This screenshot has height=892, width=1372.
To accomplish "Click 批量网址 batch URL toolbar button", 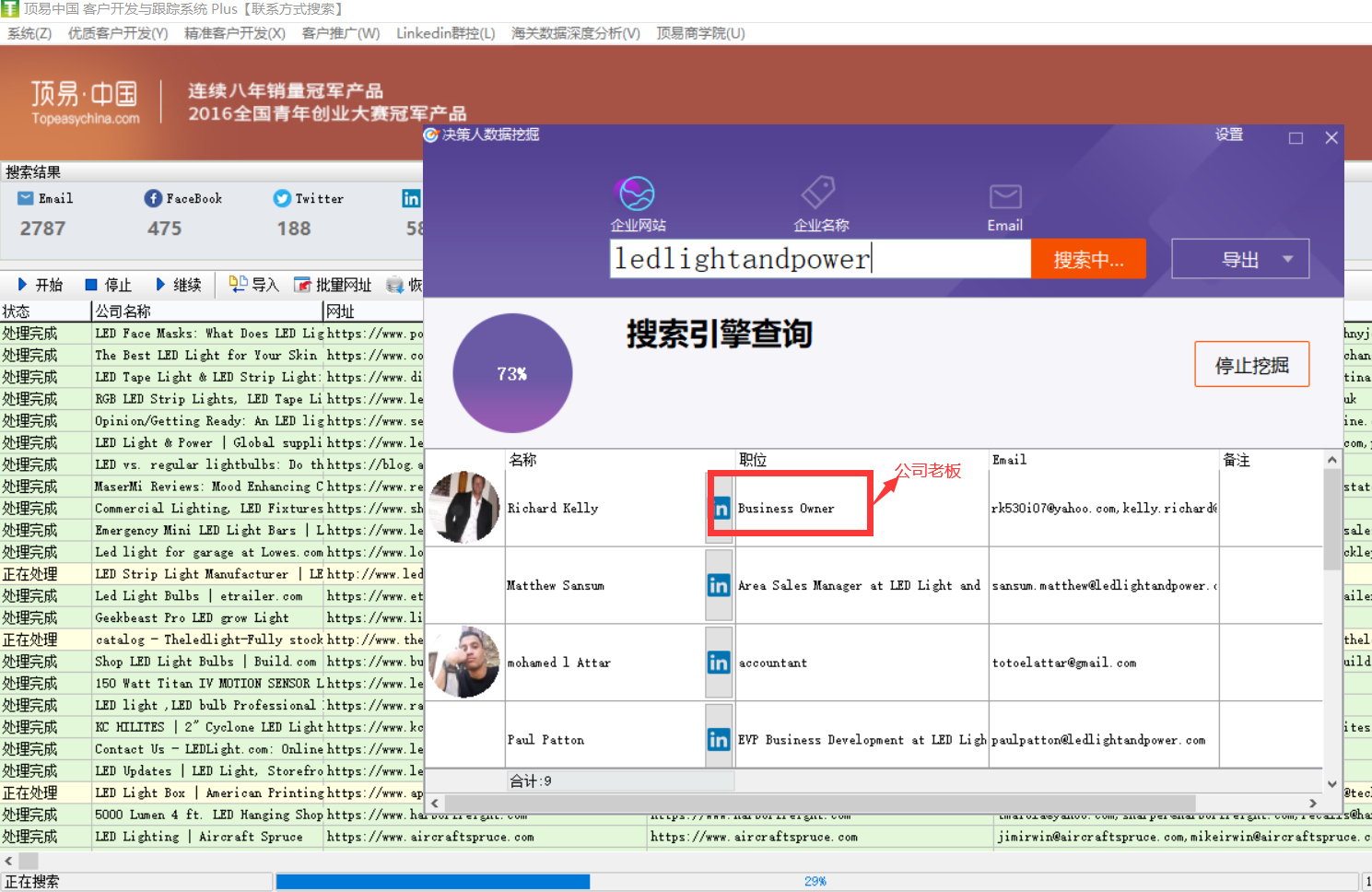I will click(333, 285).
